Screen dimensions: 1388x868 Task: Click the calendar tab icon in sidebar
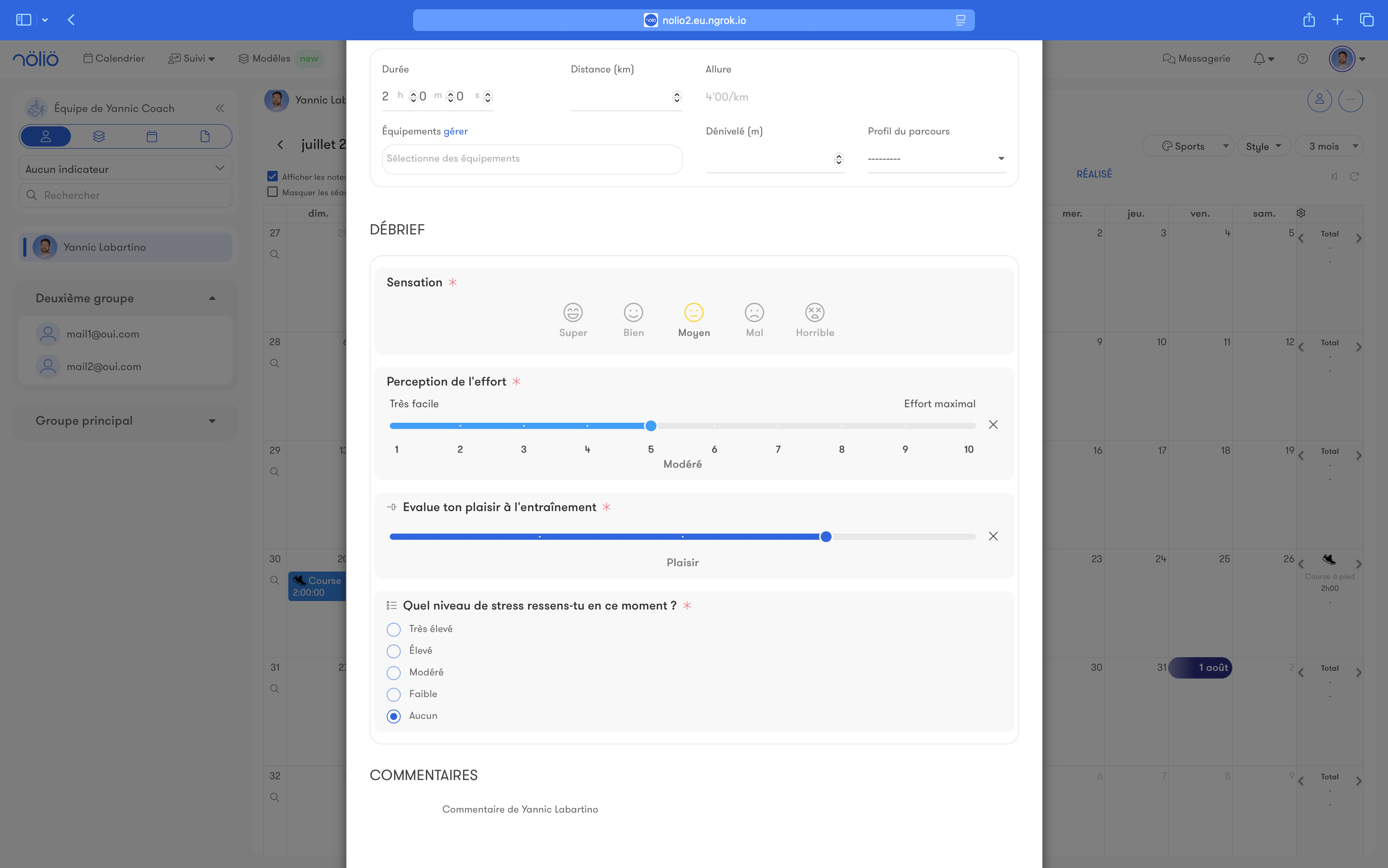[152, 137]
